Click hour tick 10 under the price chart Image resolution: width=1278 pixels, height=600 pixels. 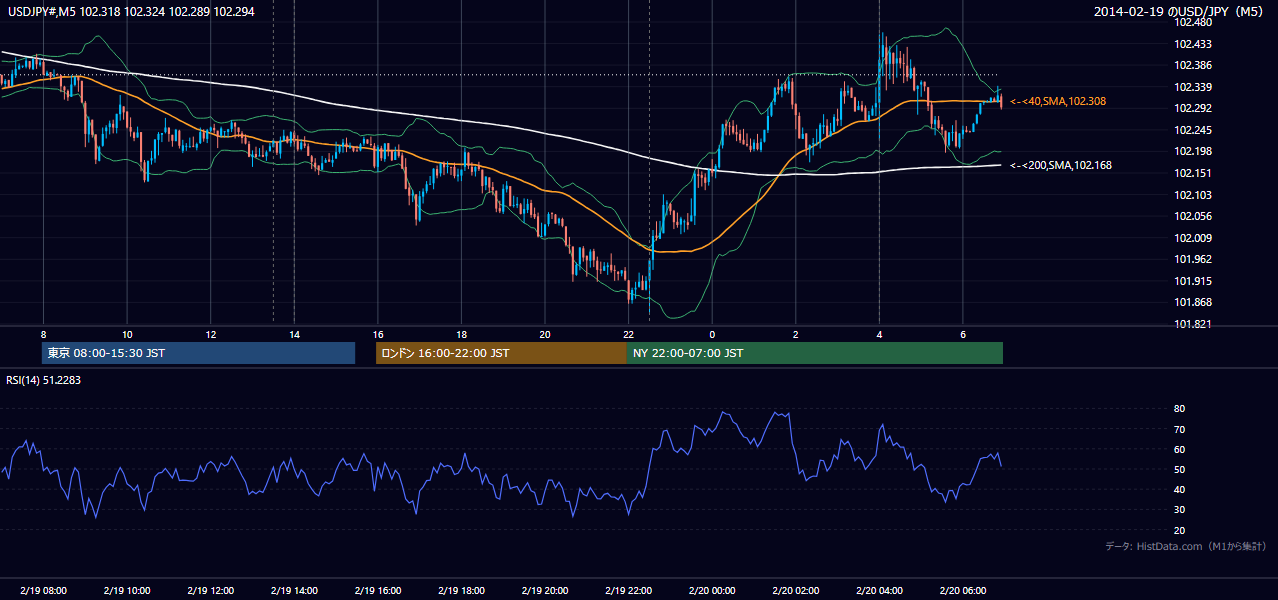point(127,334)
